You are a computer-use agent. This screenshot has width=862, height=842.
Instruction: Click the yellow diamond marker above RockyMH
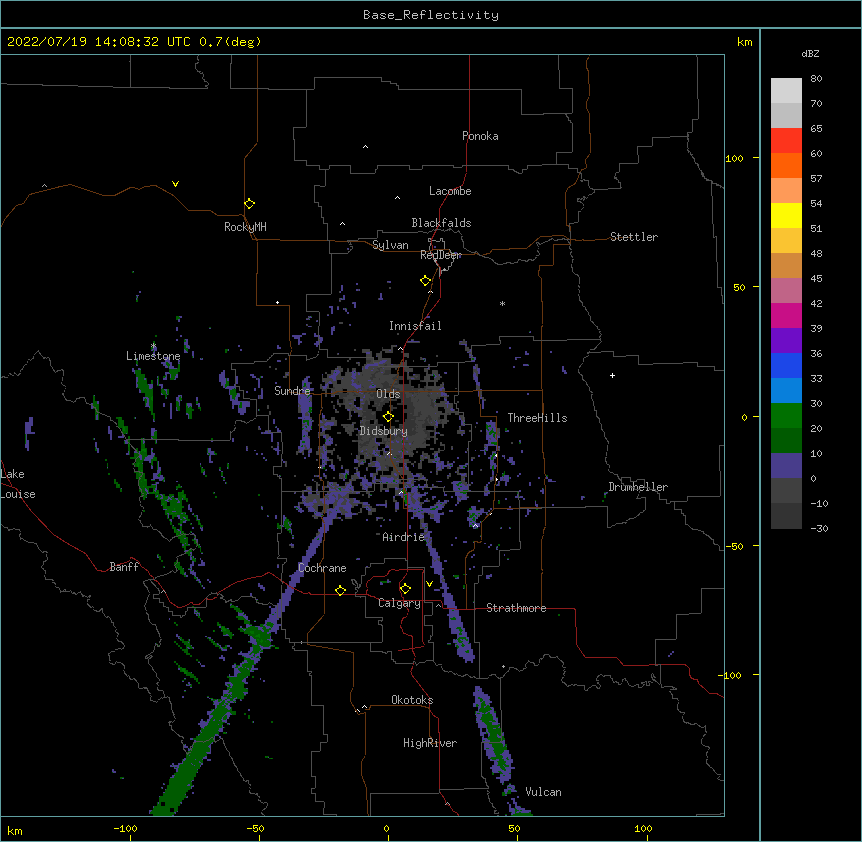[x=250, y=204]
